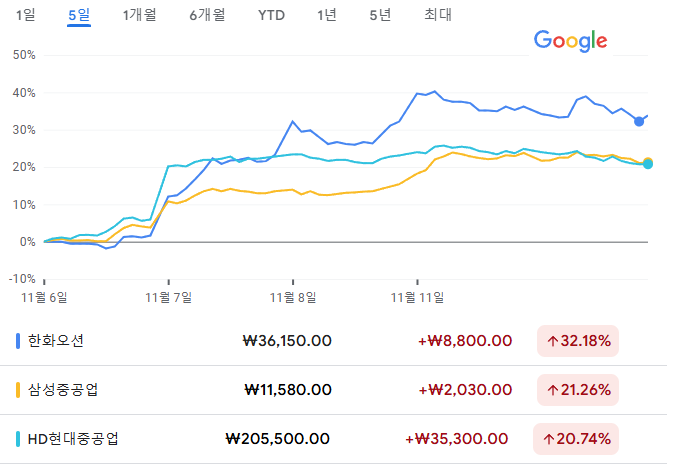Click the 20% y-axis label
Screen dimensions: 676x470
point(24,167)
